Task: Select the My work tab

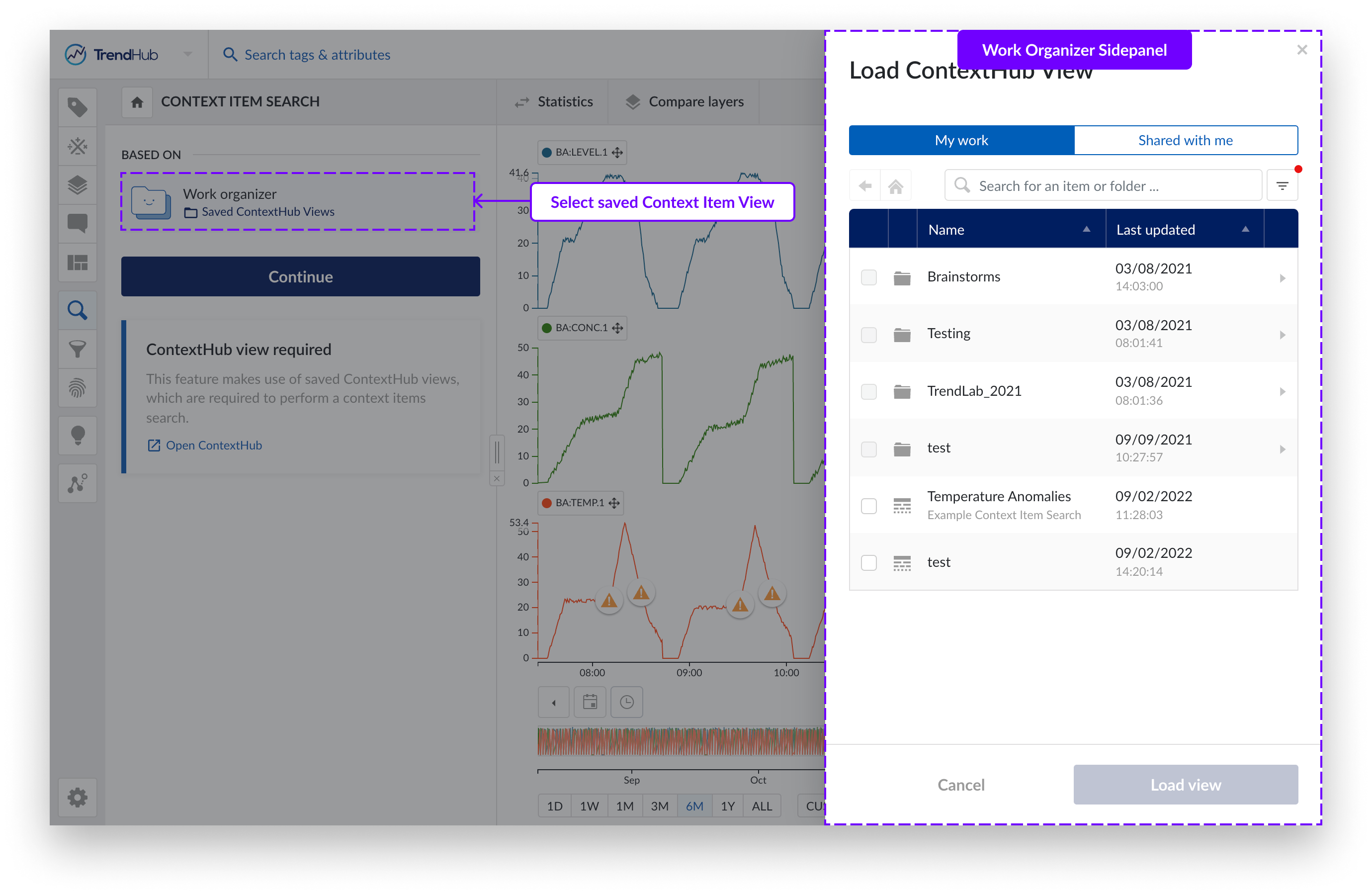Action: point(961,140)
